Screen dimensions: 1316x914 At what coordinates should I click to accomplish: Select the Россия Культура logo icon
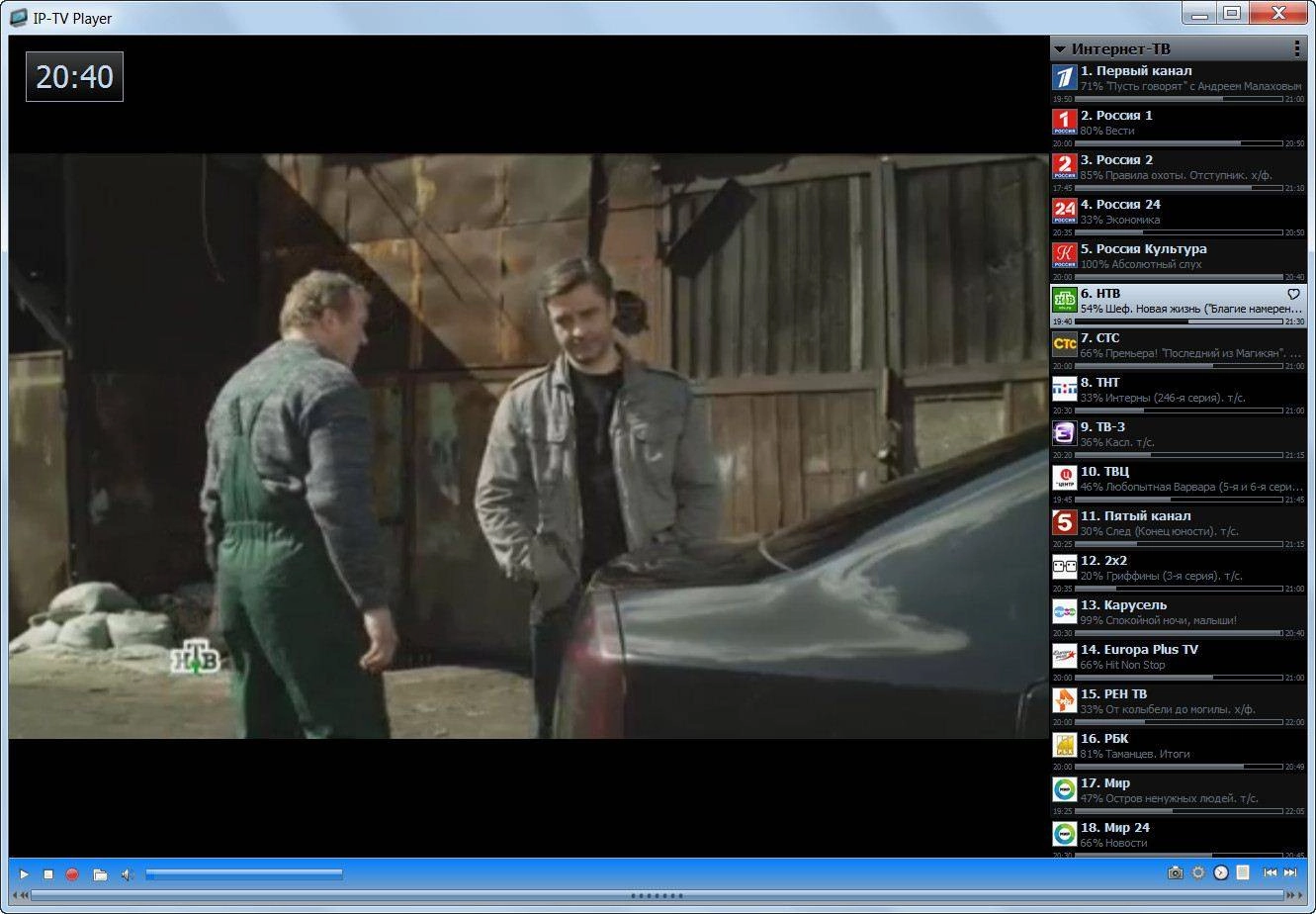coord(1064,256)
